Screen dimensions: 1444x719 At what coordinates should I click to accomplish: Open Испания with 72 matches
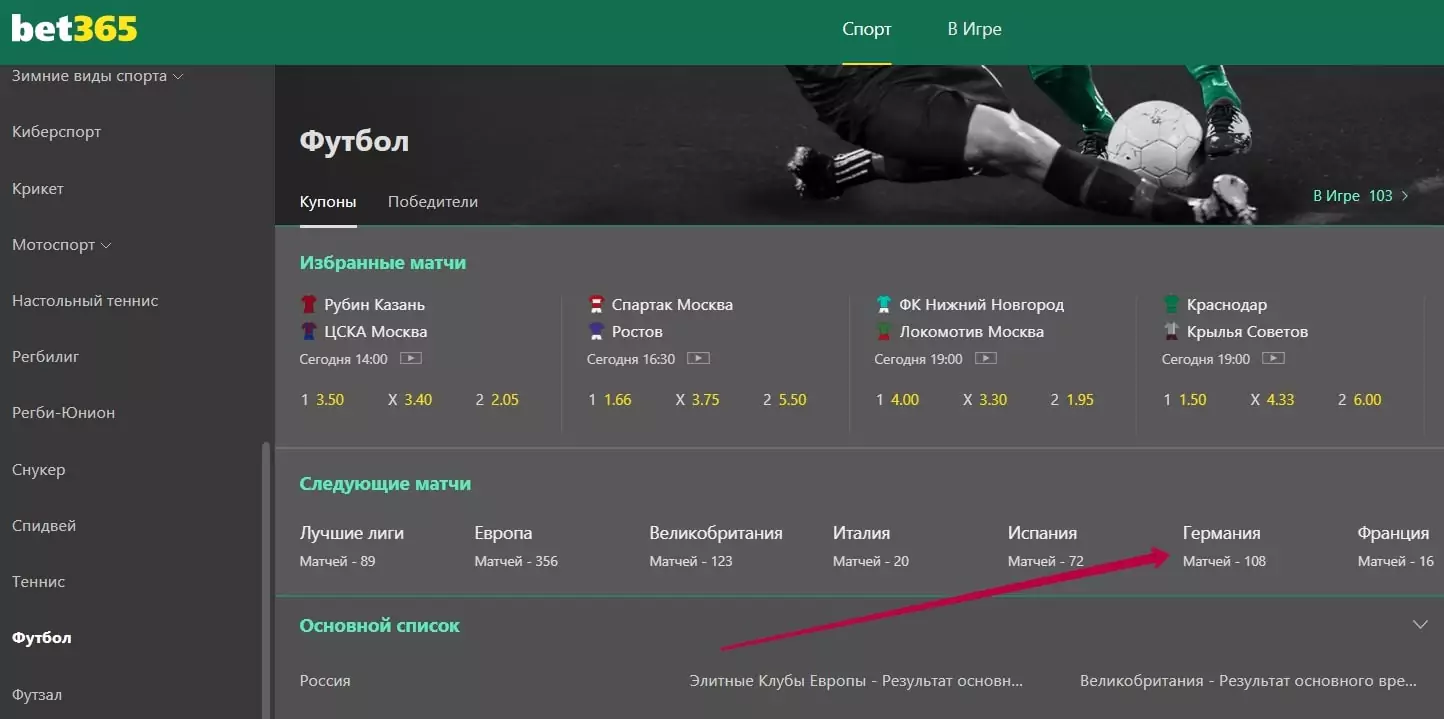[1046, 546]
